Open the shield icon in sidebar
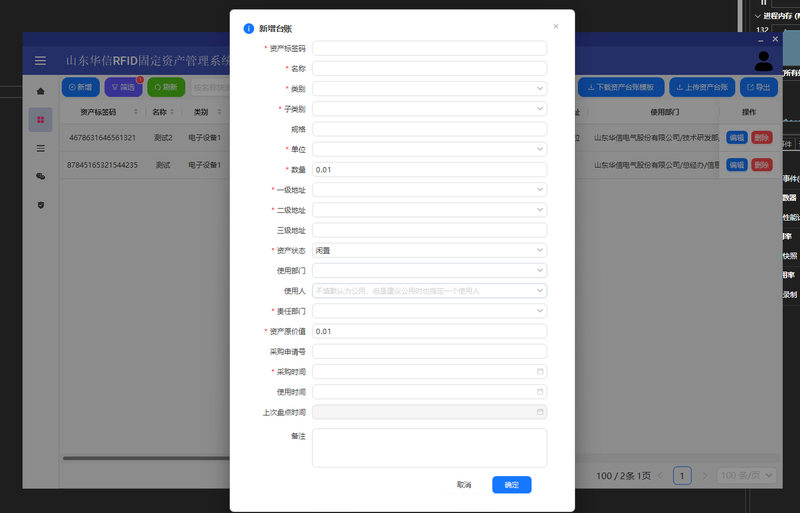 (41, 205)
